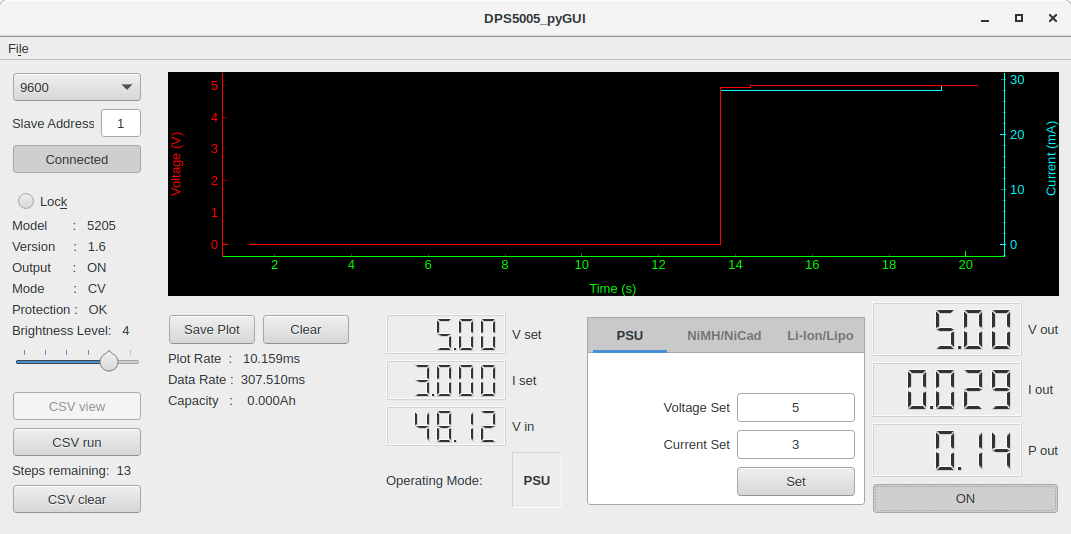Switch to the NiMH/NiCad tab
1071x534 pixels.
point(724,335)
